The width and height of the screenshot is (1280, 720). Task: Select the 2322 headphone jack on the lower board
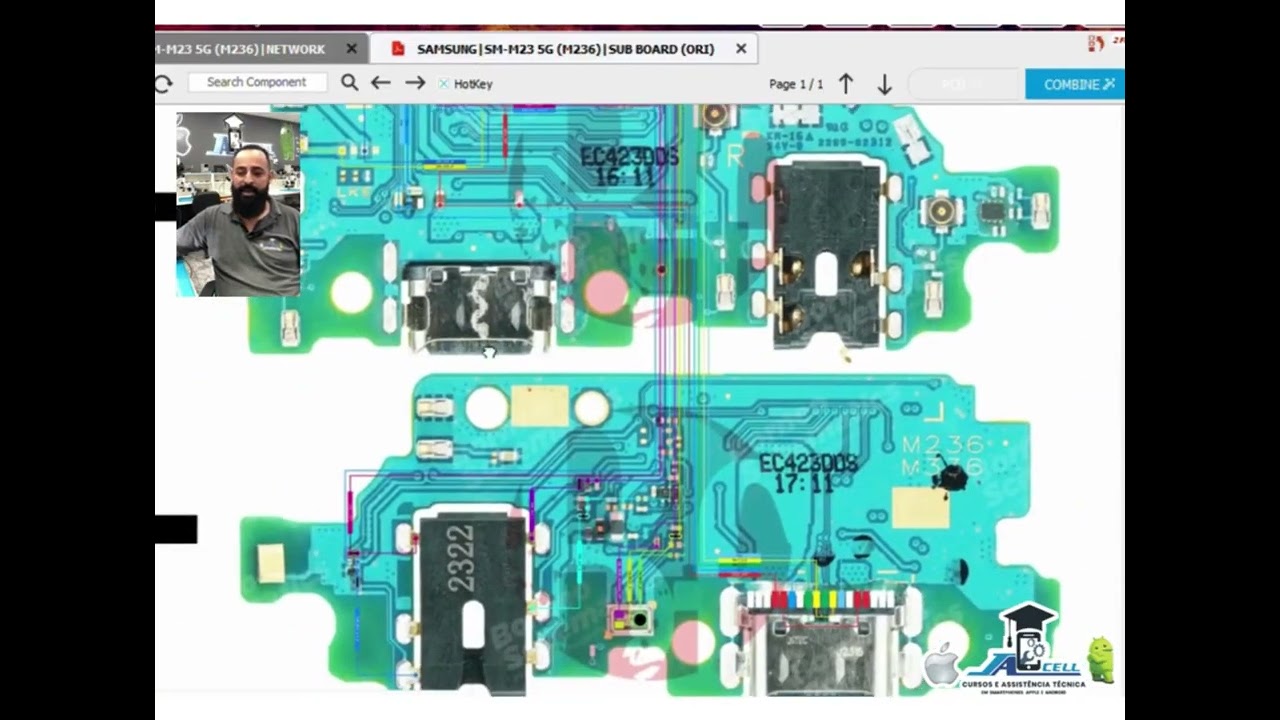pyautogui.click(x=471, y=600)
